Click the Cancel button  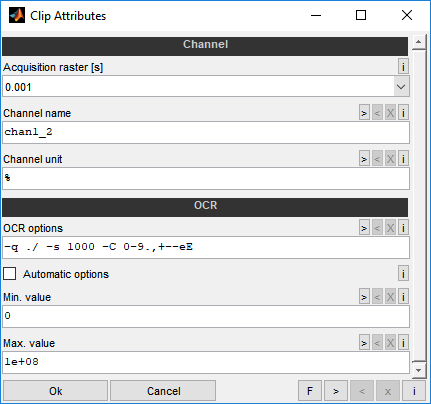(163, 391)
